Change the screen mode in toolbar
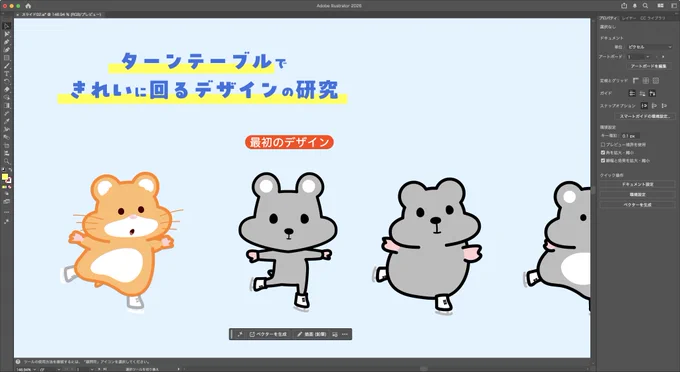 pos(7,202)
